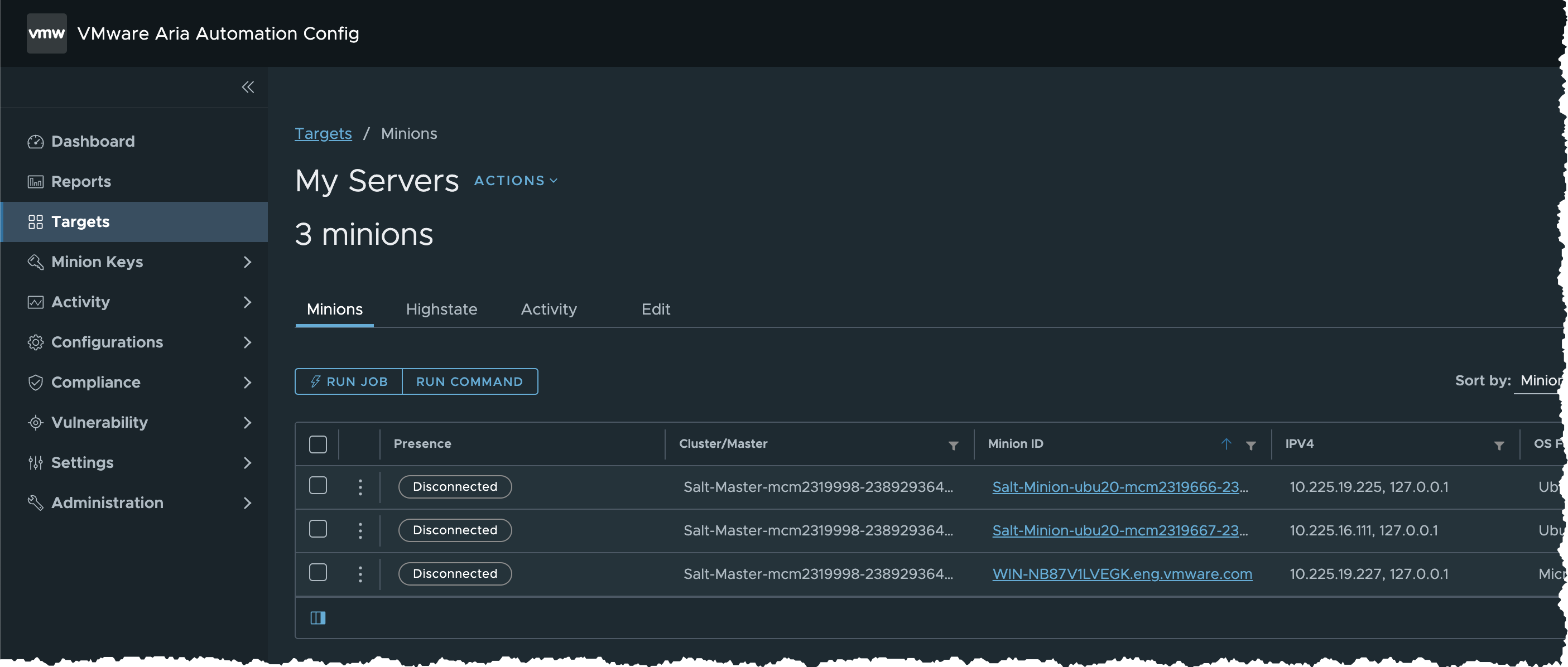Collapse the sidebar with double-chevron icon

(248, 87)
